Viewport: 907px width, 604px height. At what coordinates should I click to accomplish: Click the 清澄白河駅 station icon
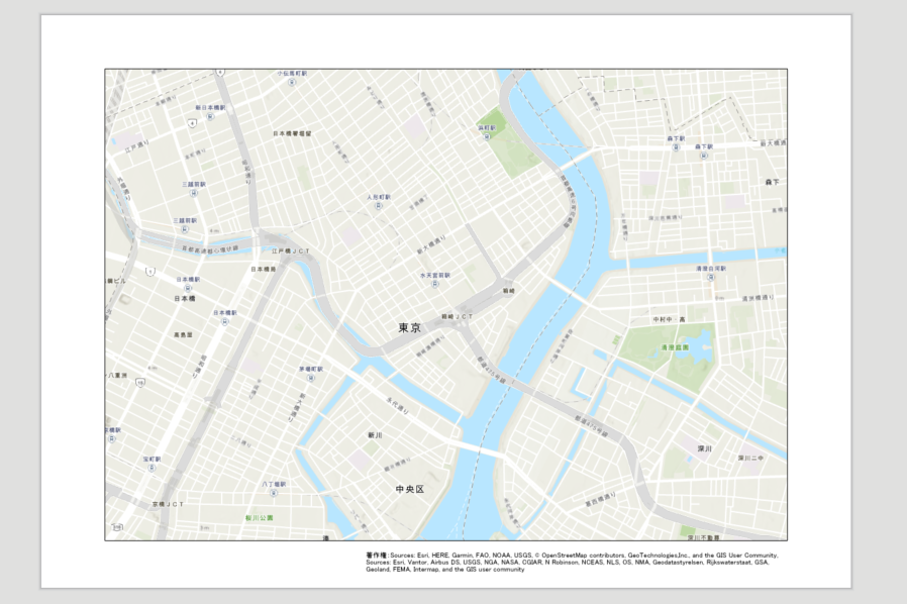tap(711, 277)
